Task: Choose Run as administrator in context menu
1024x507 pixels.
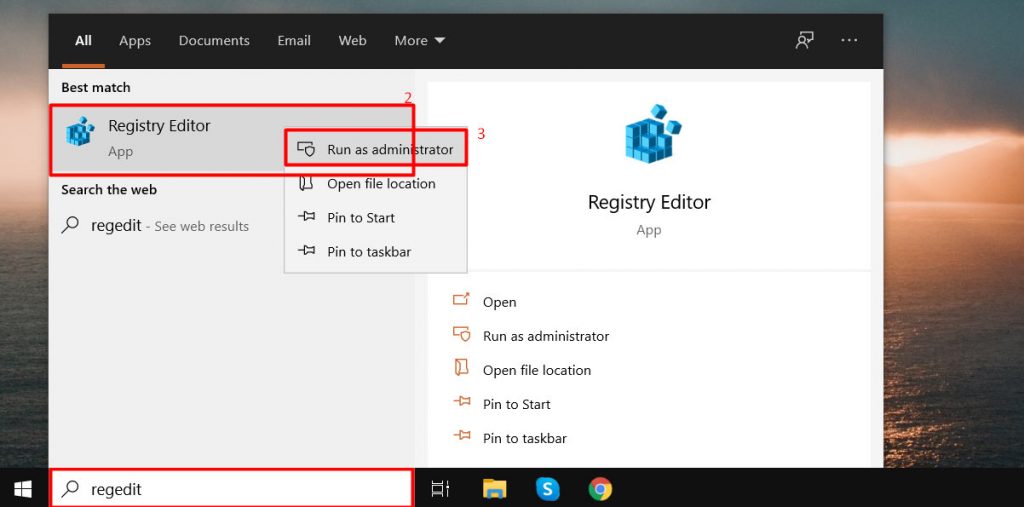Action: [x=389, y=150]
